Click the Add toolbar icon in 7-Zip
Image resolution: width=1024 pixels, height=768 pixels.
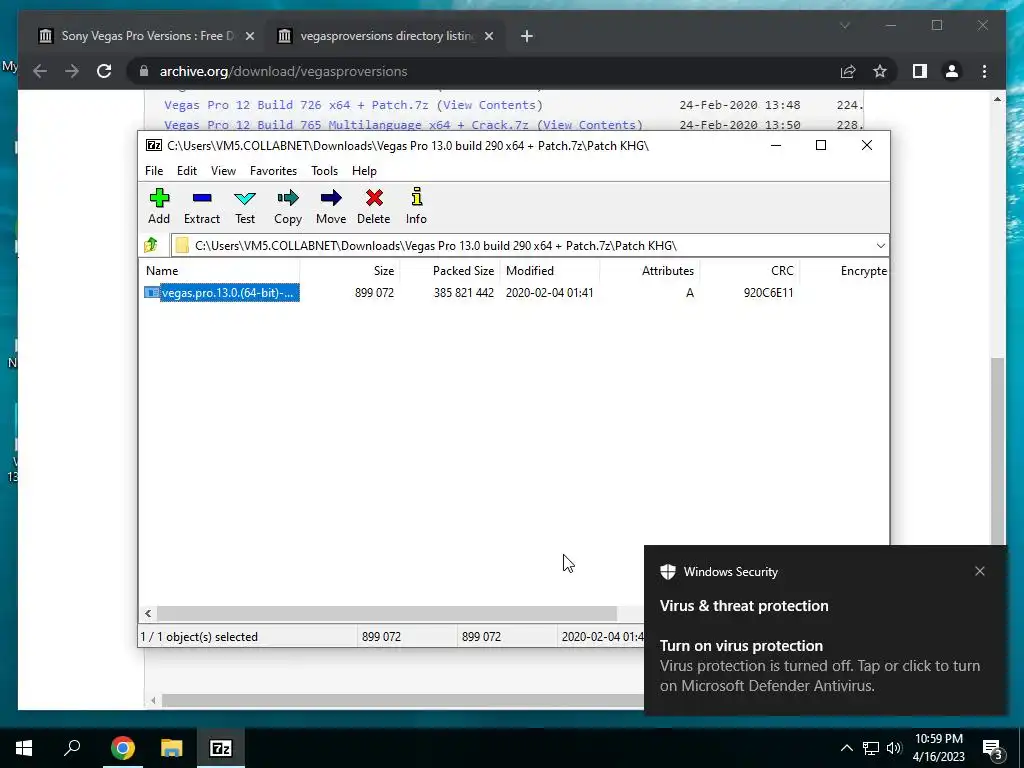coord(159,206)
